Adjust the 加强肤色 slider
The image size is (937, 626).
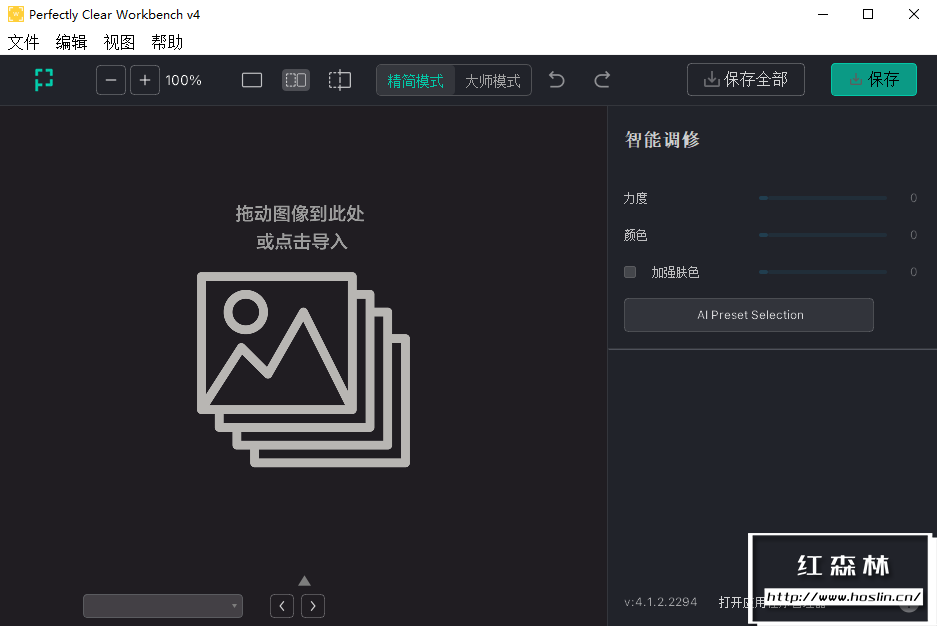[x=823, y=272]
